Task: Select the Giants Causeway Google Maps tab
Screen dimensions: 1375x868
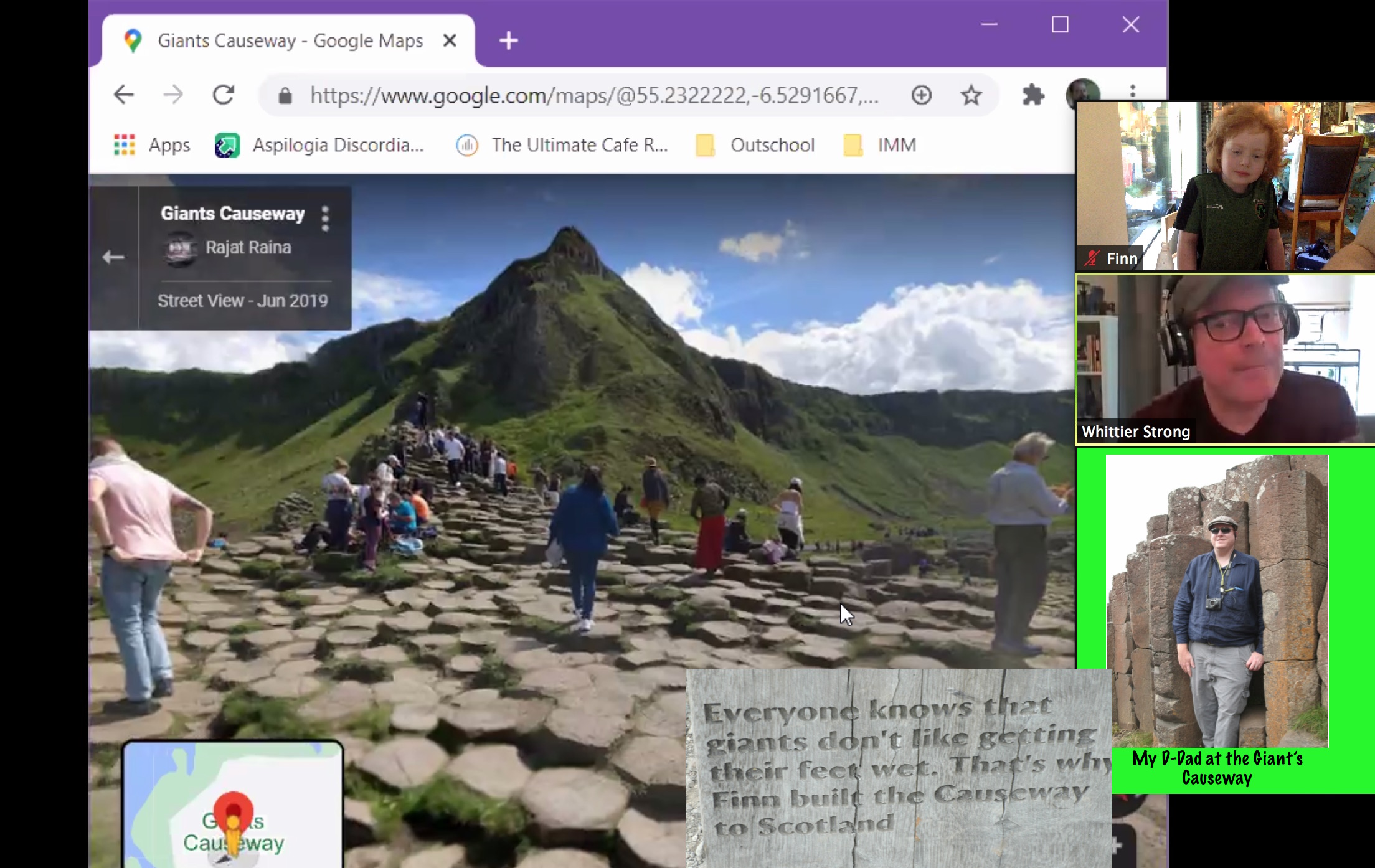Action: (289, 41)
